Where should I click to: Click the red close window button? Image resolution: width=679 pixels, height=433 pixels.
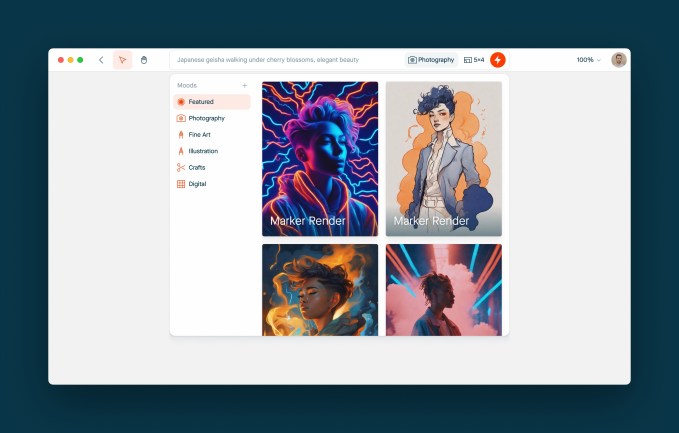pos(61,60)
